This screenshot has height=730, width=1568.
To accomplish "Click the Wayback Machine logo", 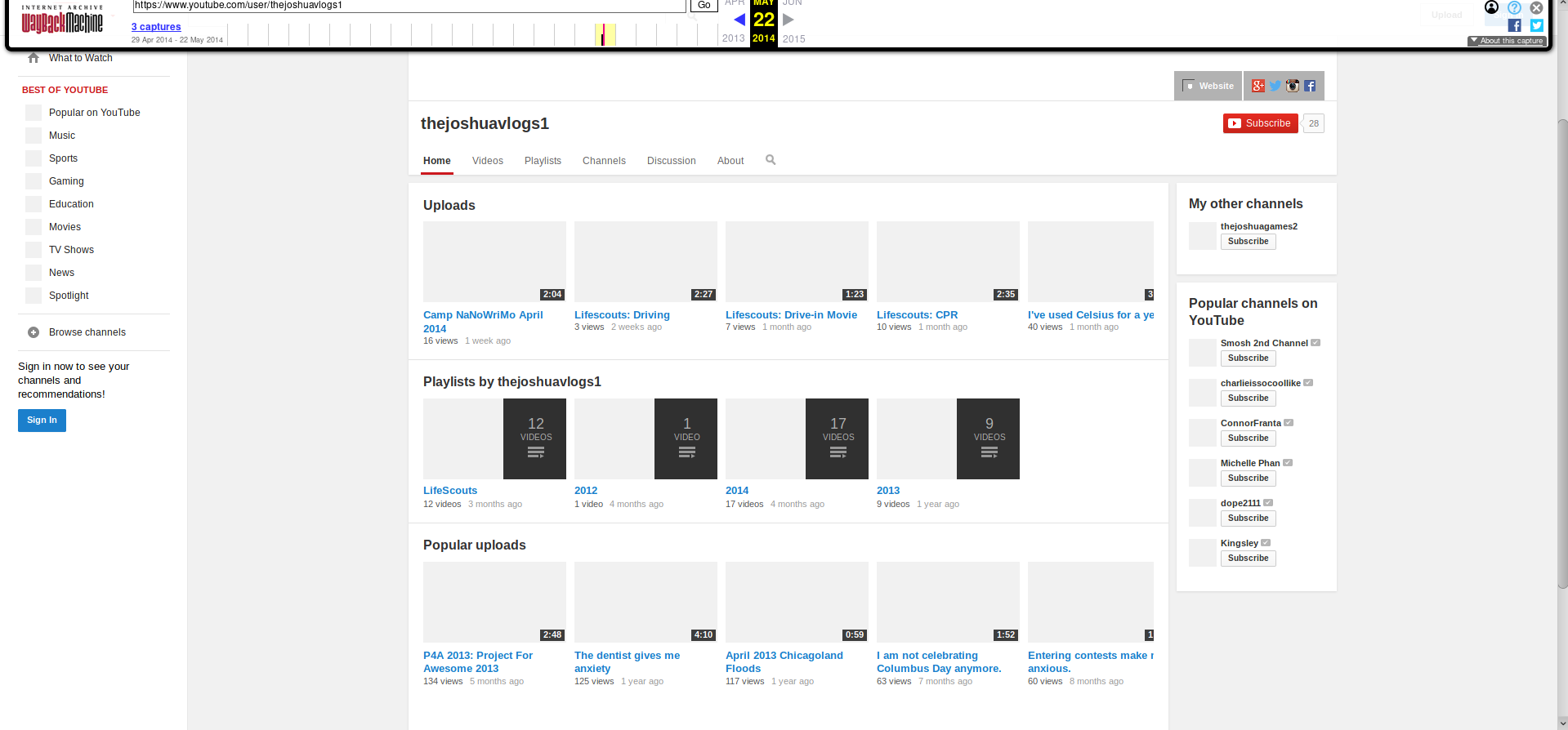I will click(x=62, y=19).
